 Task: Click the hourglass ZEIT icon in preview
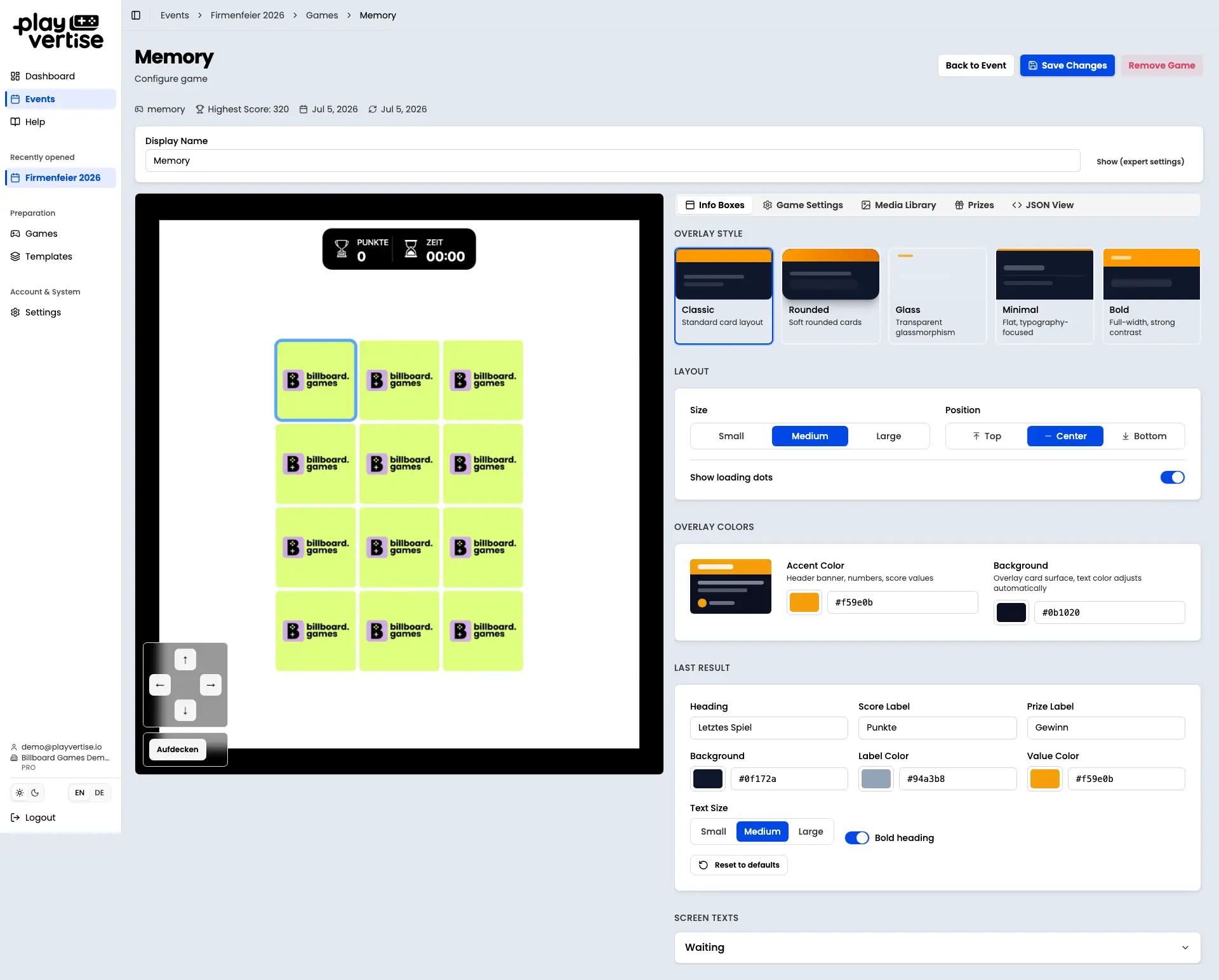(411, 249)
